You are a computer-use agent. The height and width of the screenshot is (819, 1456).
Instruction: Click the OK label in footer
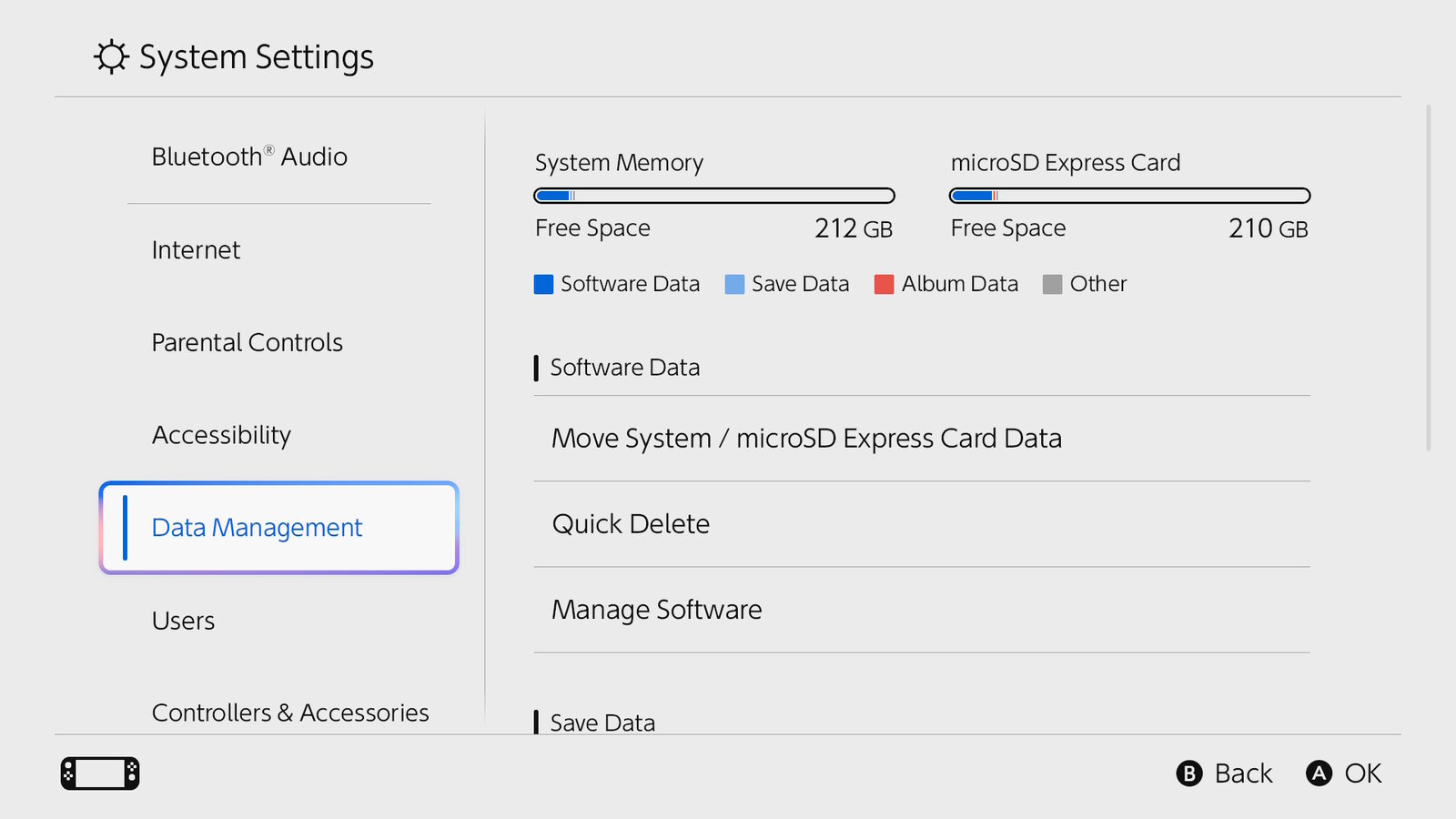pyautogui.click(x=1363, y=773)
